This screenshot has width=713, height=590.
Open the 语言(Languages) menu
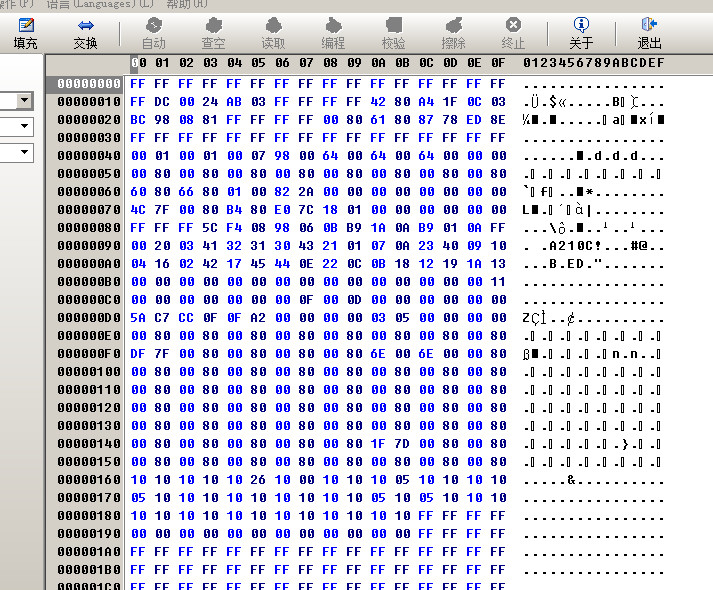(100, 4)
